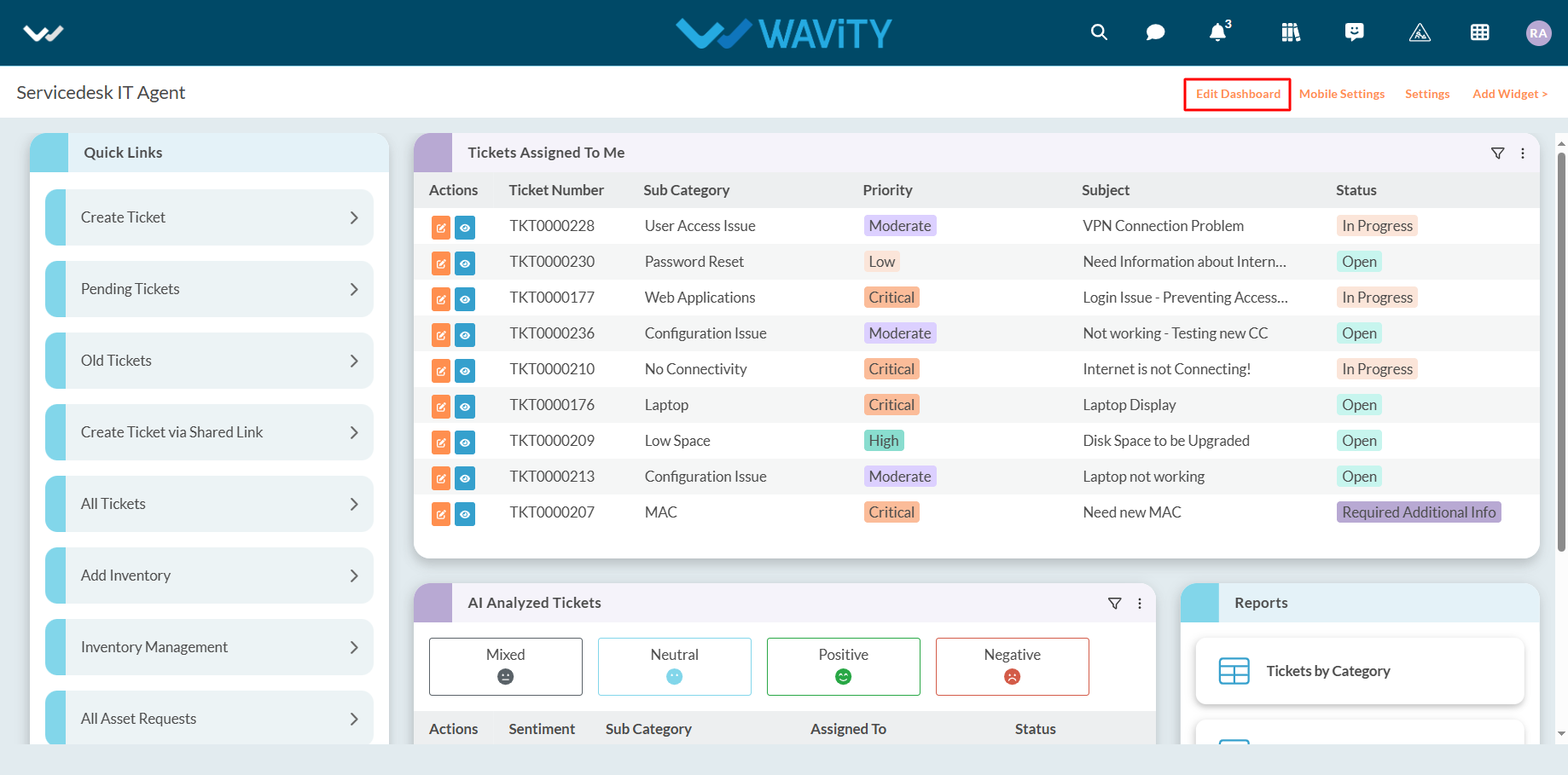The height and width of the screenshot is (775, 1568).
Task: Edit ticket TKT0000210
Action: point(441,371)
